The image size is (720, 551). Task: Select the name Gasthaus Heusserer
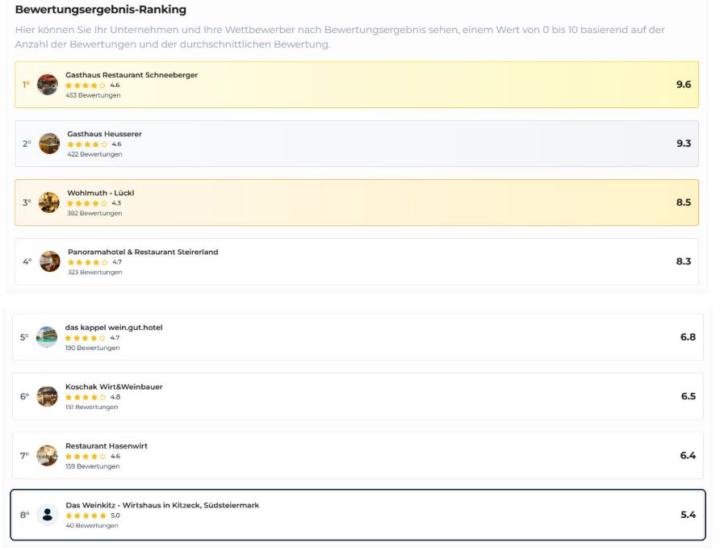click(104, 134)
